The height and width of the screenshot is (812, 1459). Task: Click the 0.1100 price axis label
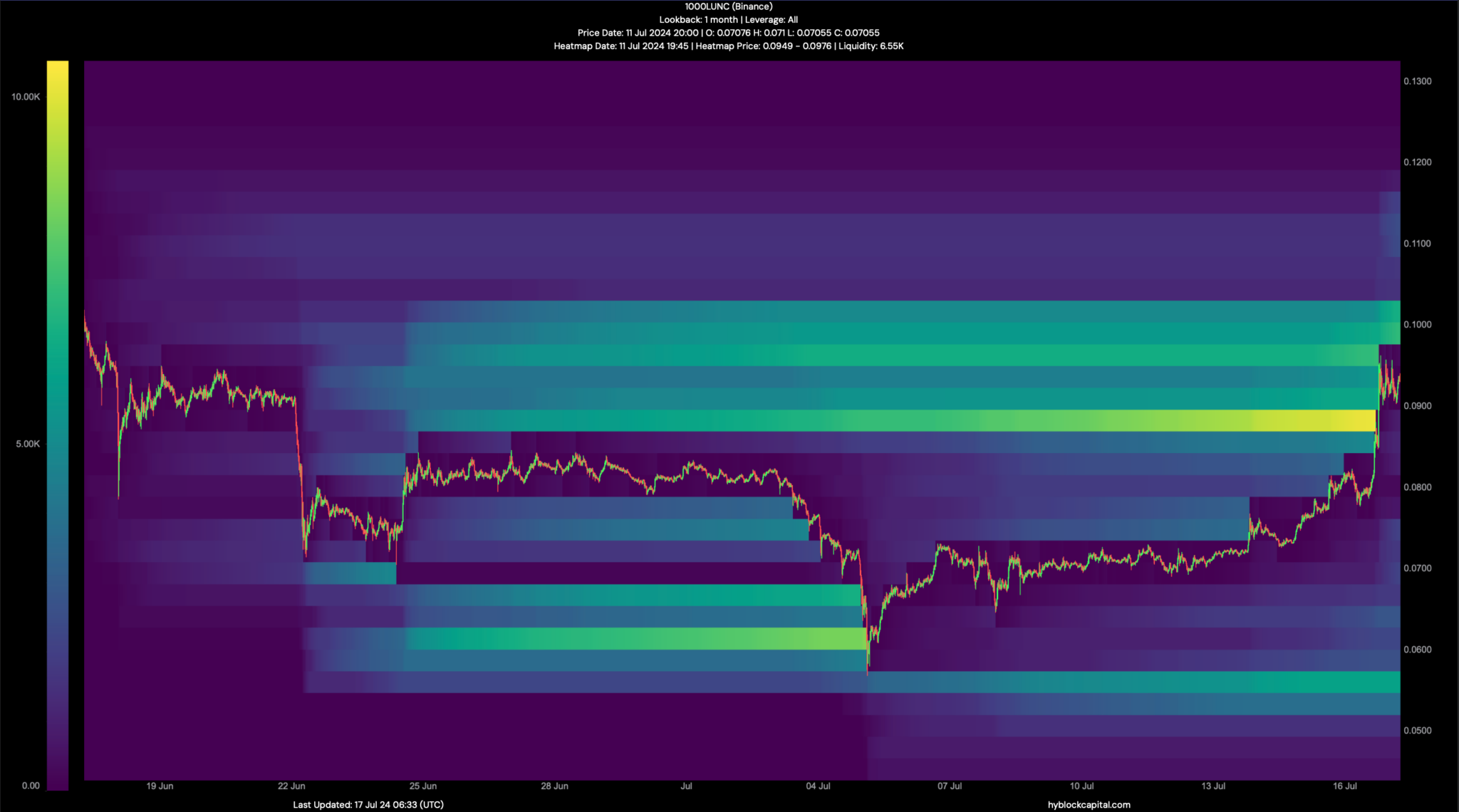coord(1417,244)
